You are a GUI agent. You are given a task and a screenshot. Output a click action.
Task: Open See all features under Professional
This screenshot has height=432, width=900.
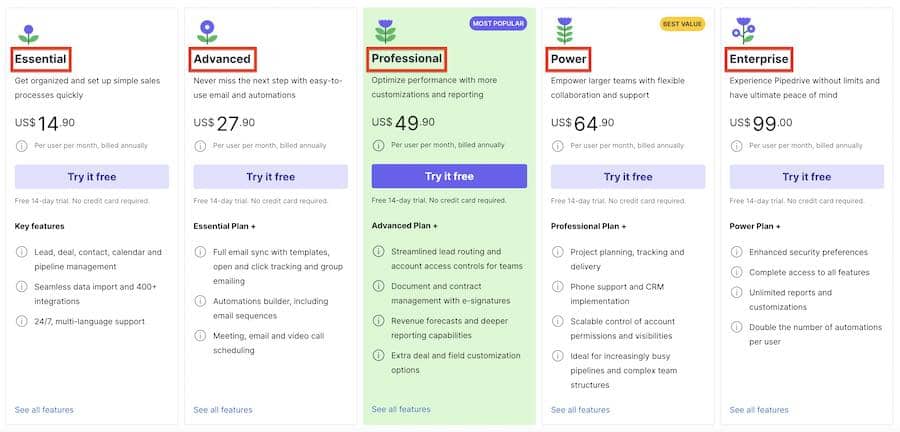tap(401, 409)
